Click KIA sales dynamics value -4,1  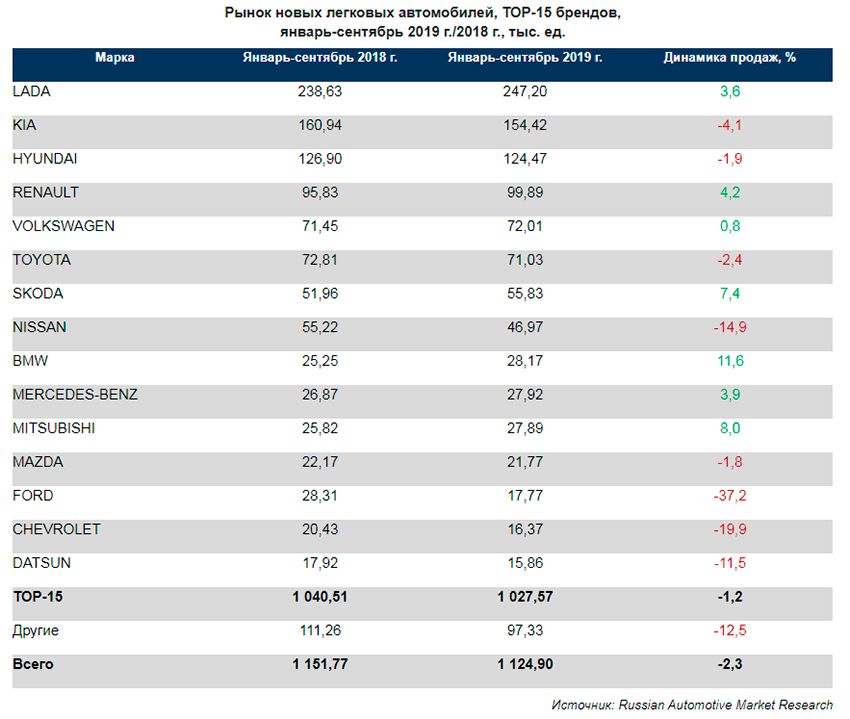pyautogui.click(x=730, y=125)
